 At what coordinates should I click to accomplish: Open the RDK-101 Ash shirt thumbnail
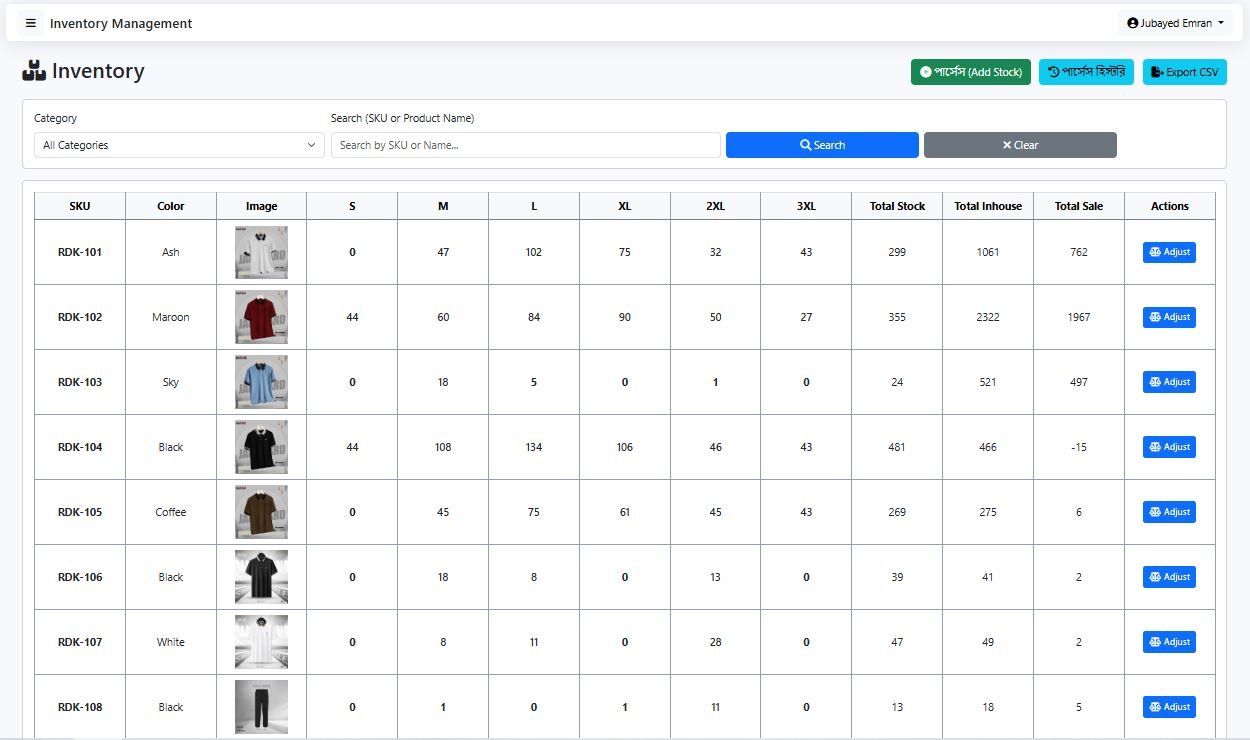point(261,252)
